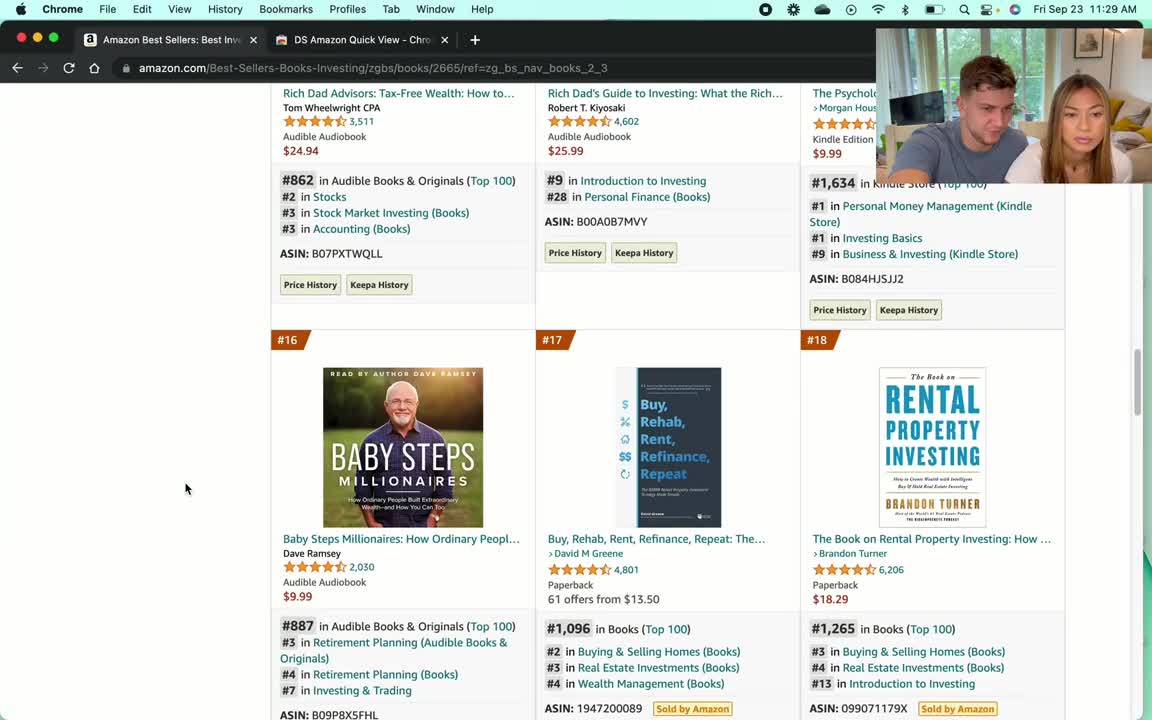Open the Wealth Management (Books) link
Image resolution: width=1152 pixels, height=720 pixels.
pyautogui.click(x=651, y=684)
